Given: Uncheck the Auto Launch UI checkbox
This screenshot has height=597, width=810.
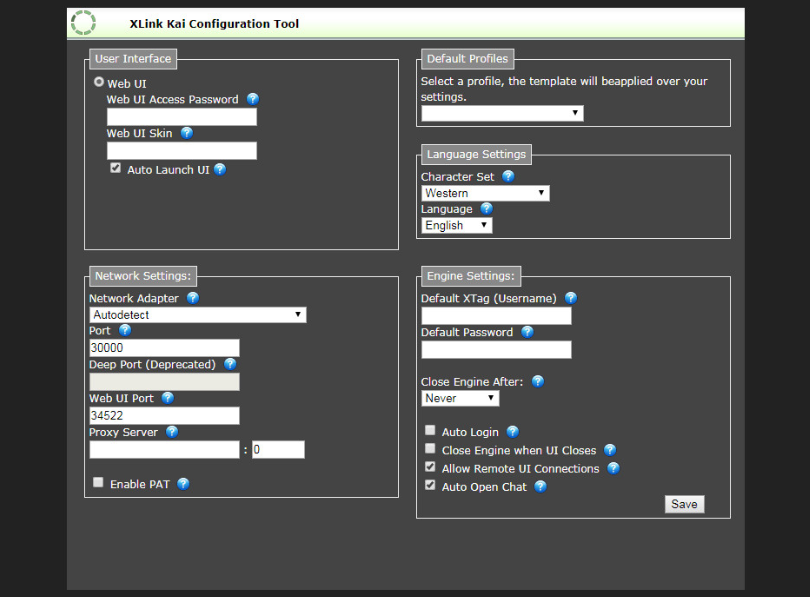Looking at the screenshot, I should pos(115,168).
